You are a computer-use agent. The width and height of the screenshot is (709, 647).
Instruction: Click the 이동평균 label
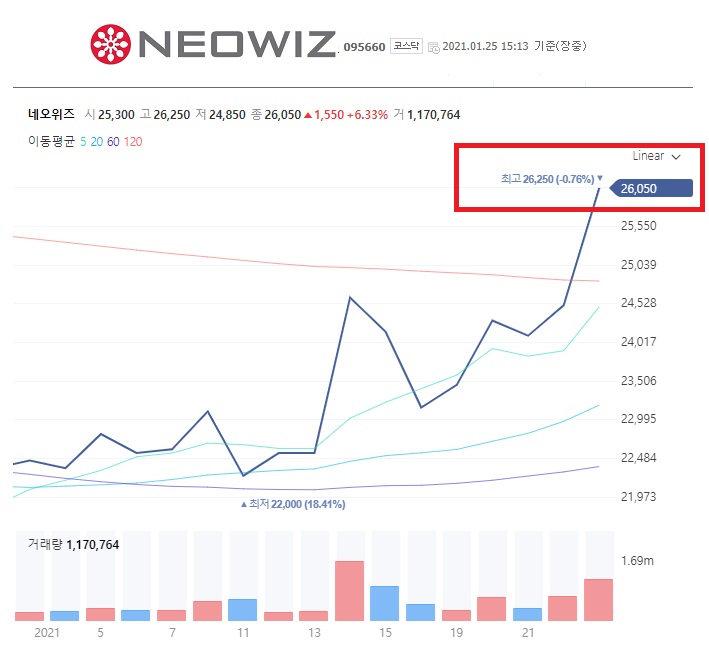[51, 142]
